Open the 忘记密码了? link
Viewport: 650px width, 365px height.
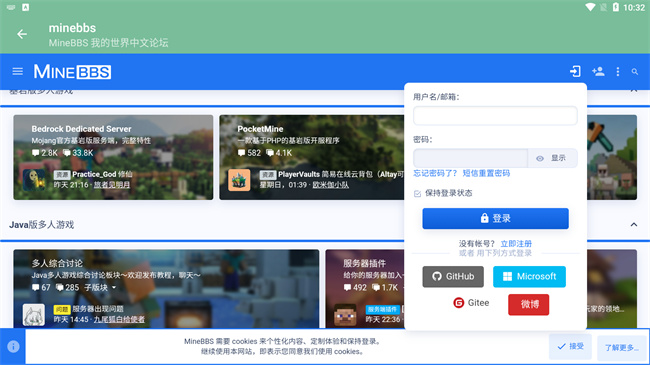click(x=435, y=173)
